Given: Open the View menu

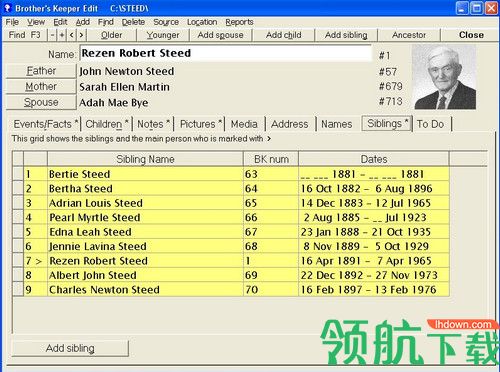Looking at the screenshot, I should (x=36, y=22).
